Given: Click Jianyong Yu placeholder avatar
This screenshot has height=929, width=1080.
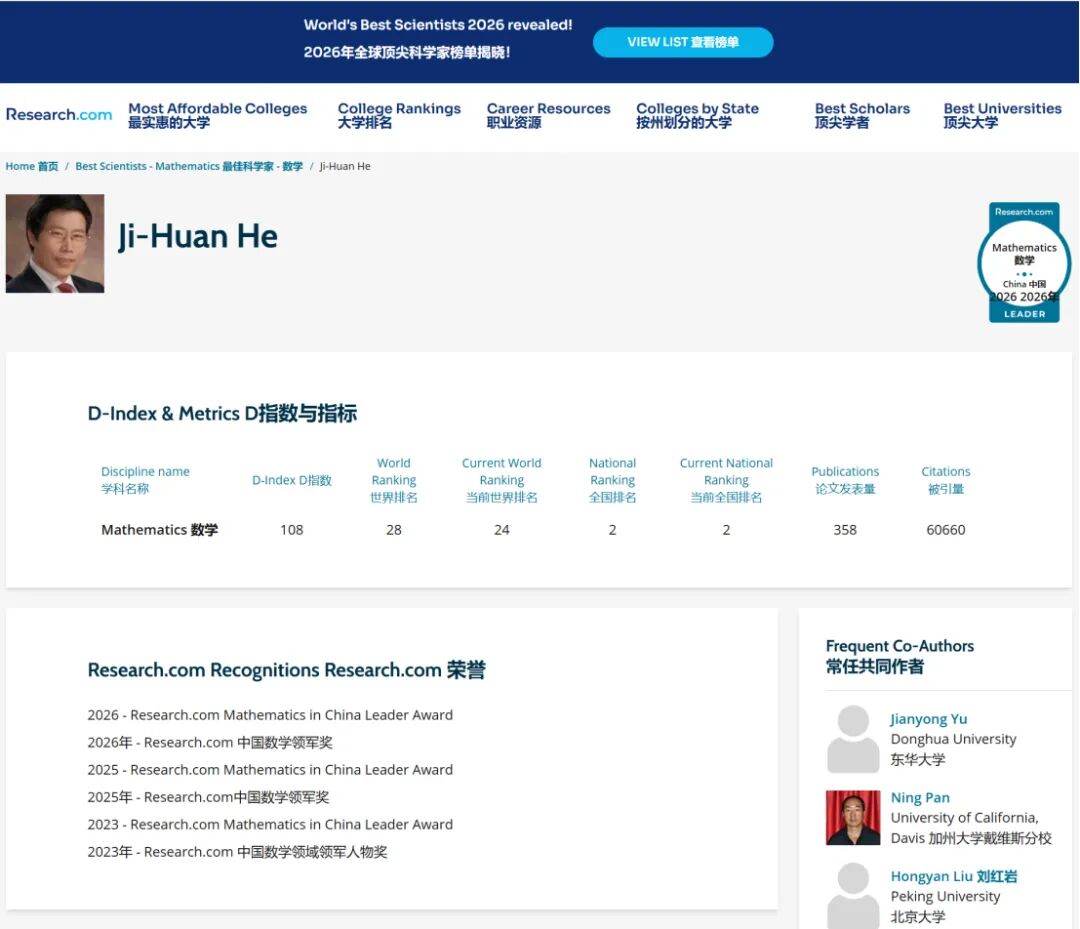Looking at the screenshot, I should (x=853, y=739).
